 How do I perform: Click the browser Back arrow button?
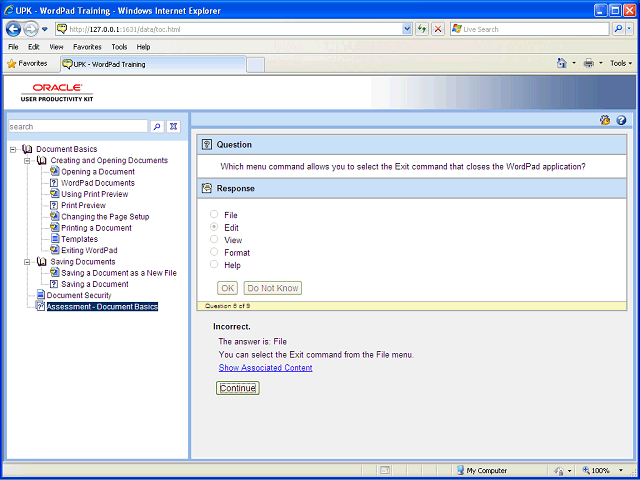(x=14, y=29)
